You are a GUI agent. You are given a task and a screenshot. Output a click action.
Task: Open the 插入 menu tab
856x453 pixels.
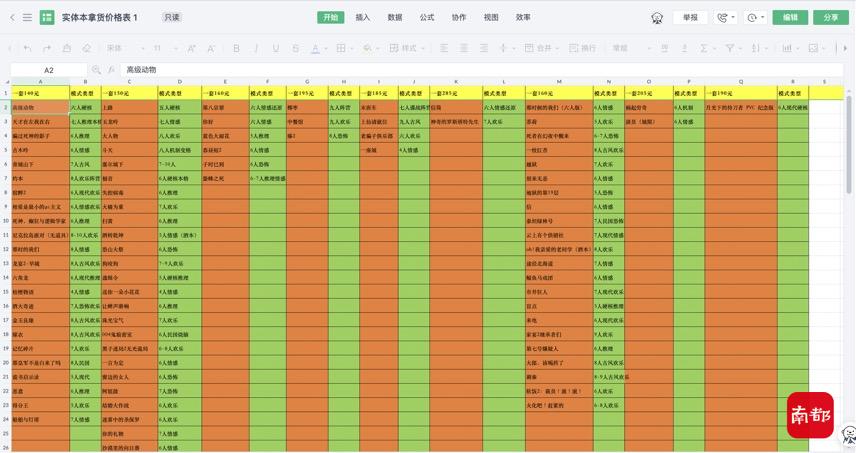(363, 17)
